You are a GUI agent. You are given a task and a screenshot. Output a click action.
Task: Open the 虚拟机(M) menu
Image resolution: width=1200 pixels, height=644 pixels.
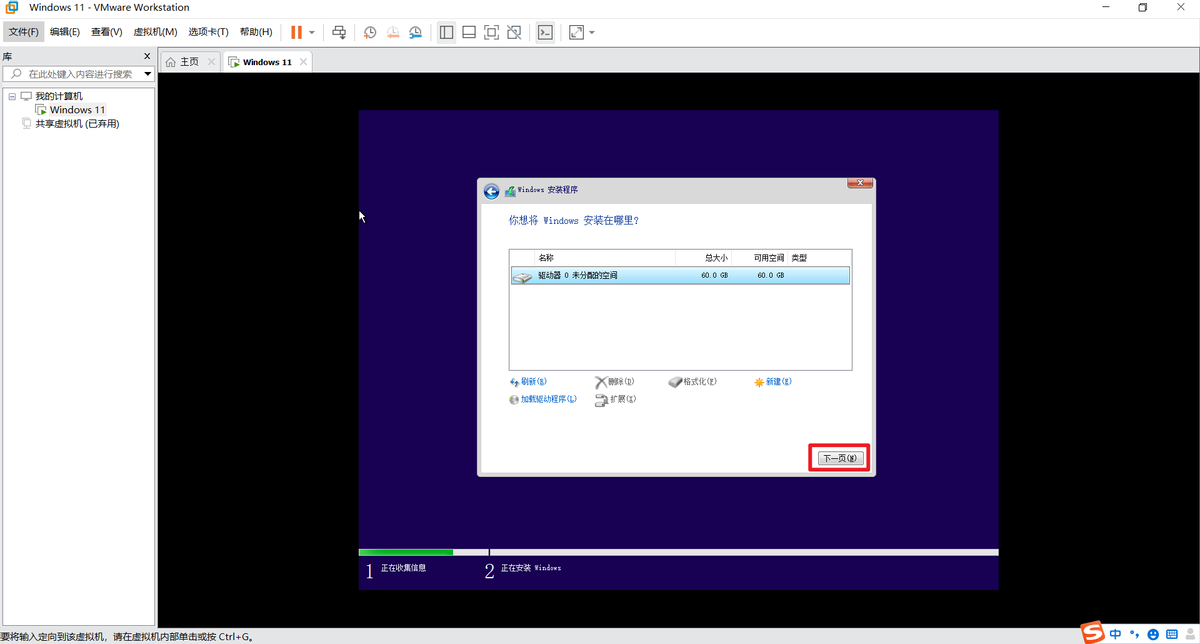click(155, 32)
